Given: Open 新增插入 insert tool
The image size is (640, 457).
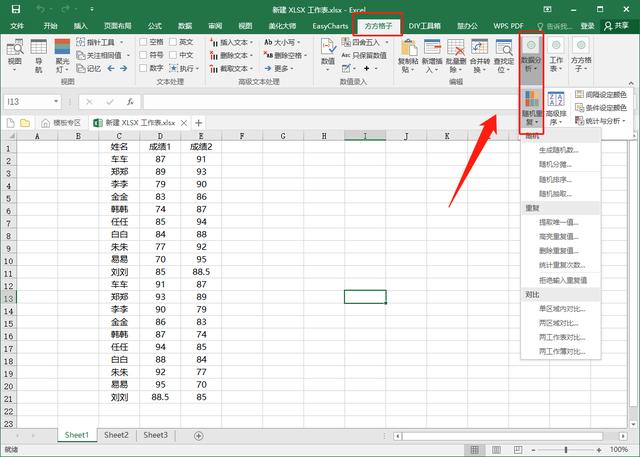Looking at the screenshot, I should click(x=432, y=56).
